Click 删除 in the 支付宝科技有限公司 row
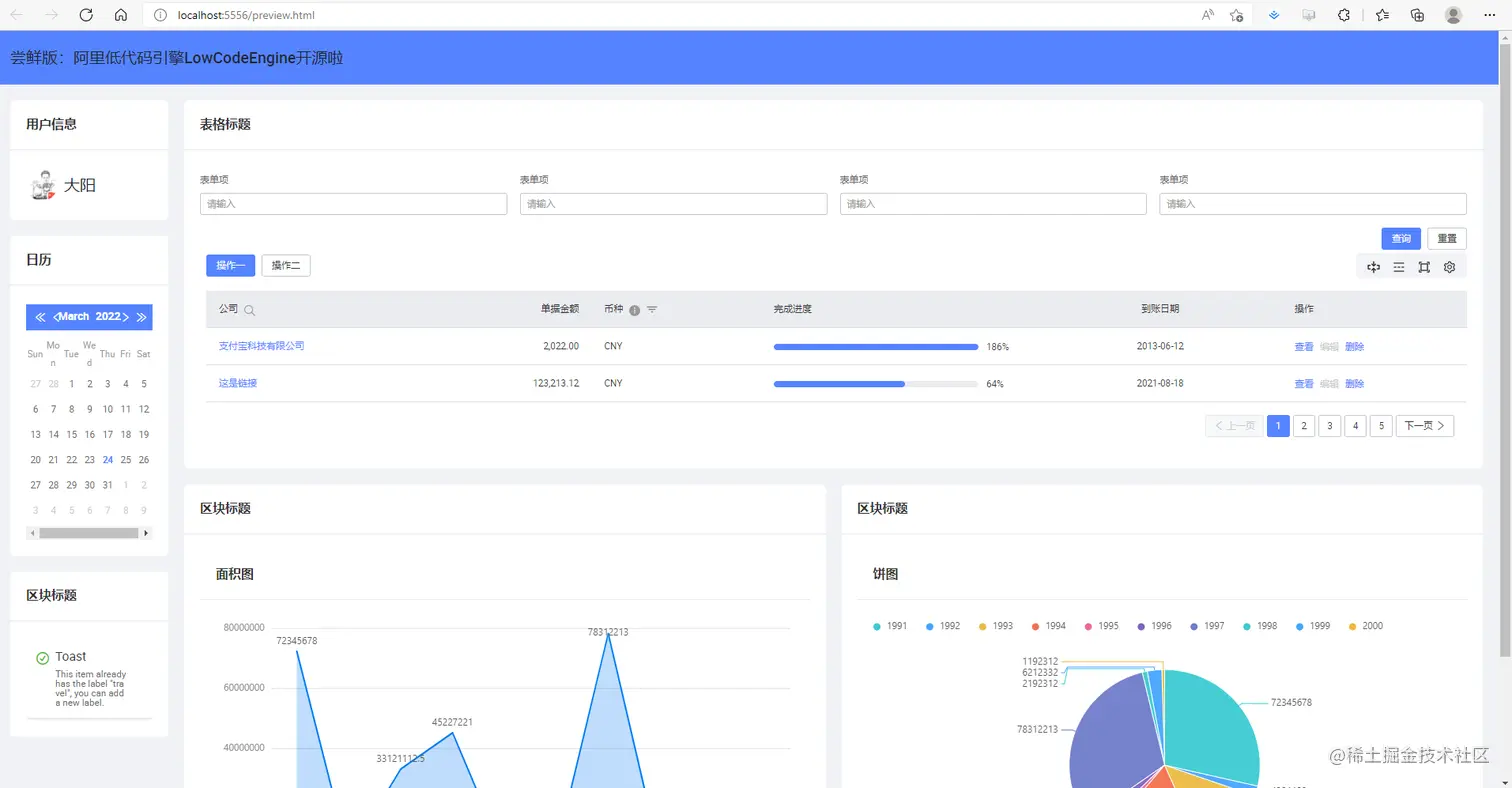The width and height of the screenshot is (1512, 788). pos(1354,347)
